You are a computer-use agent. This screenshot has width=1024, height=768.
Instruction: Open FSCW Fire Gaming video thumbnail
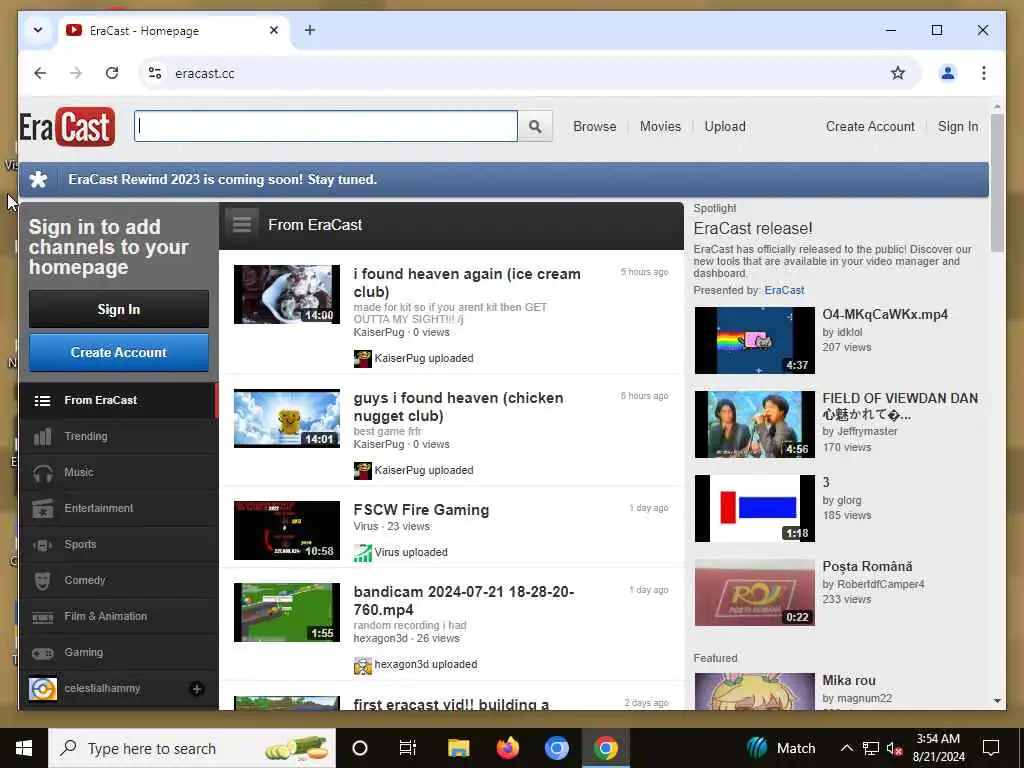tap(287, 530)
